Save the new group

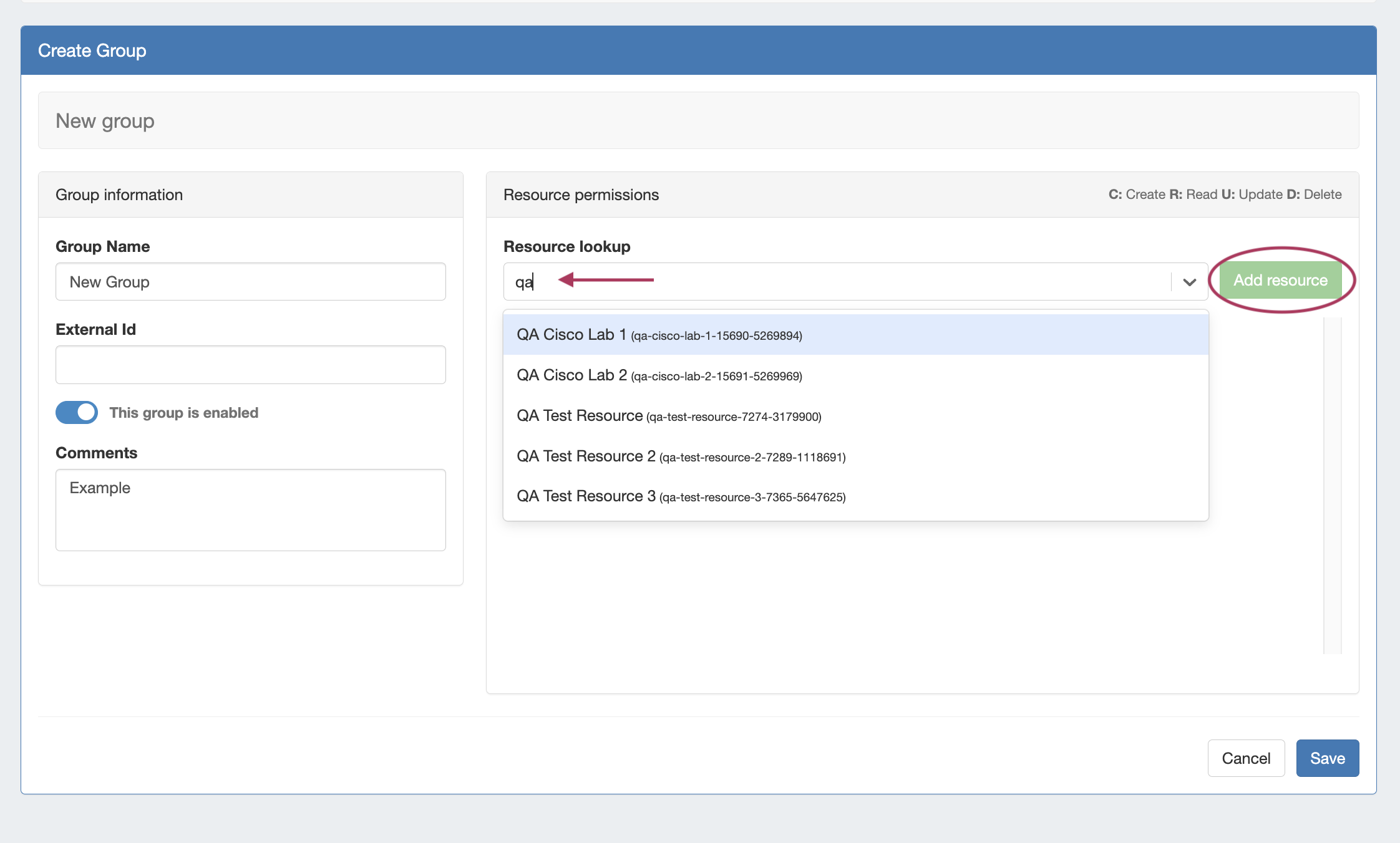point(1327,758)
